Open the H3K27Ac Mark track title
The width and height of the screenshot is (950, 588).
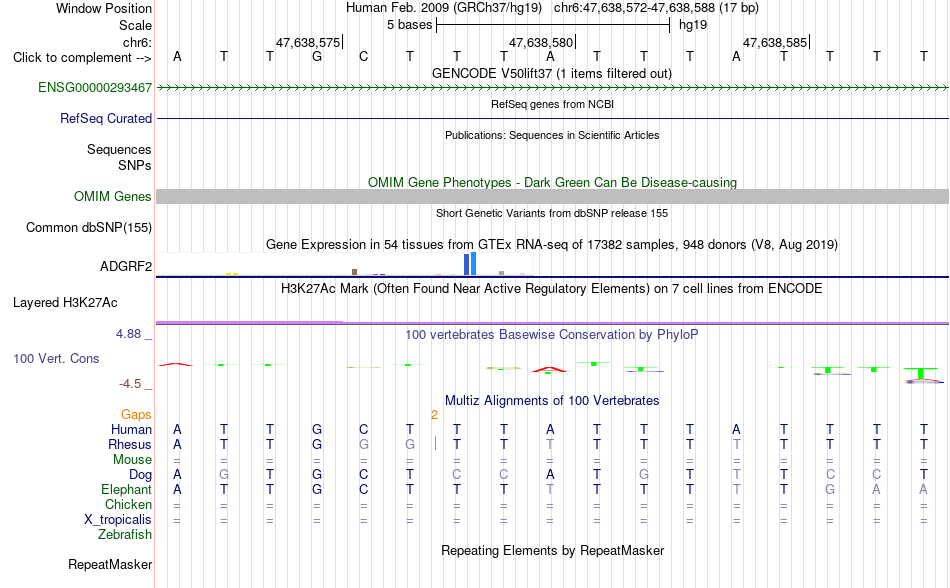point(551,288)
